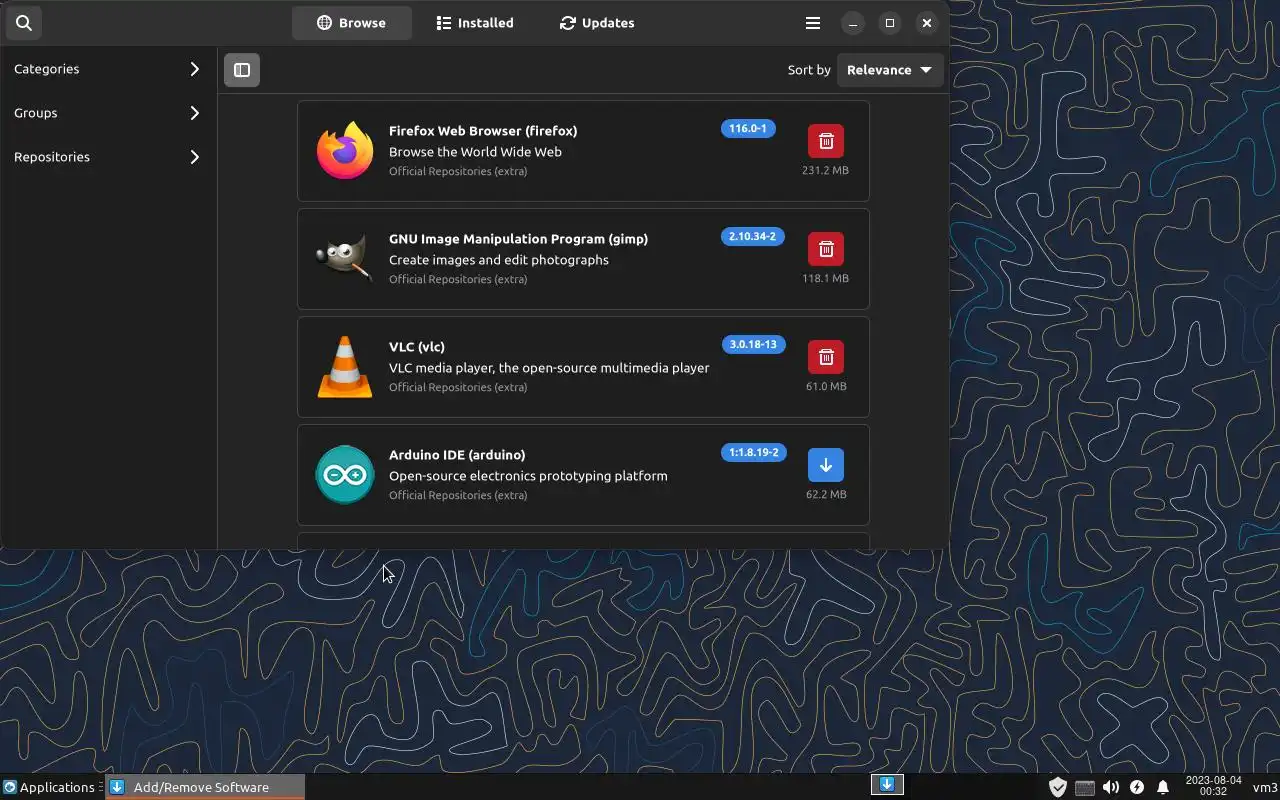The width and height of the screenshot is (1280, 800).
Task: Click 'Open-source electronics prototyping platform' text
Action: [x=528, y=476]
